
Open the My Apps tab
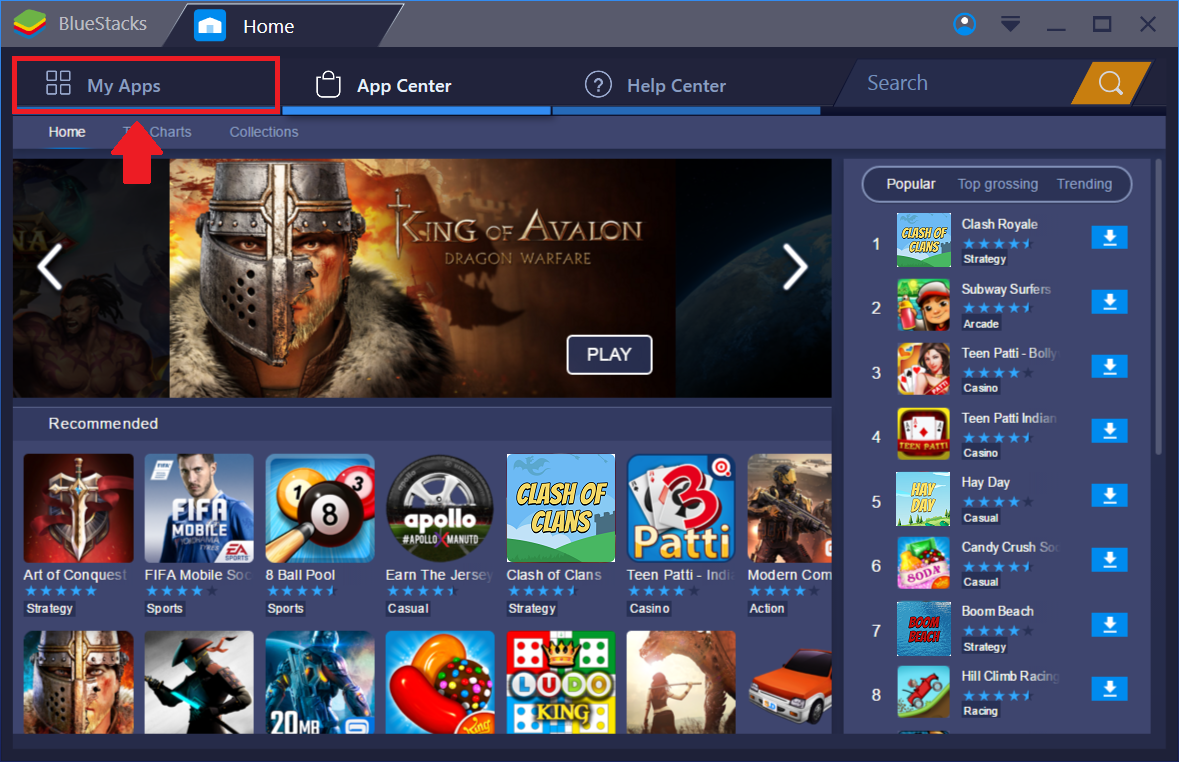tap(147, 86)
